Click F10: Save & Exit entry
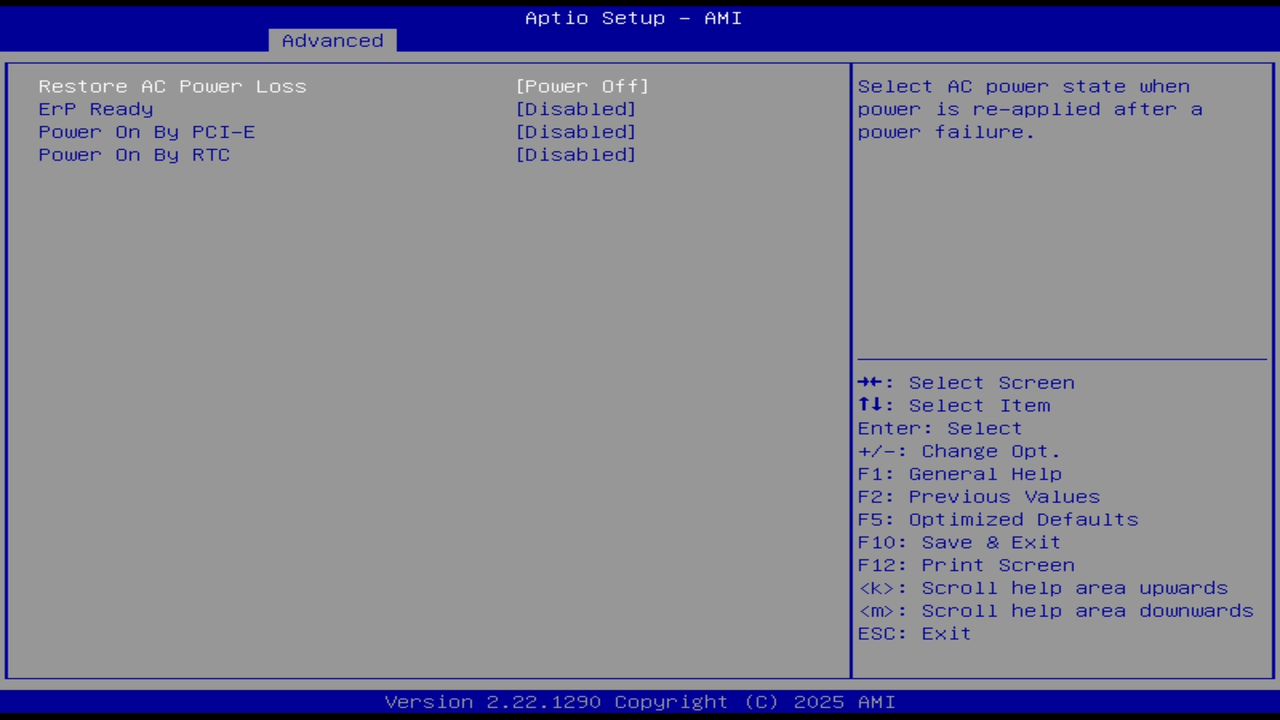This screenshot has width=1280, height=720. coord(958,541)
